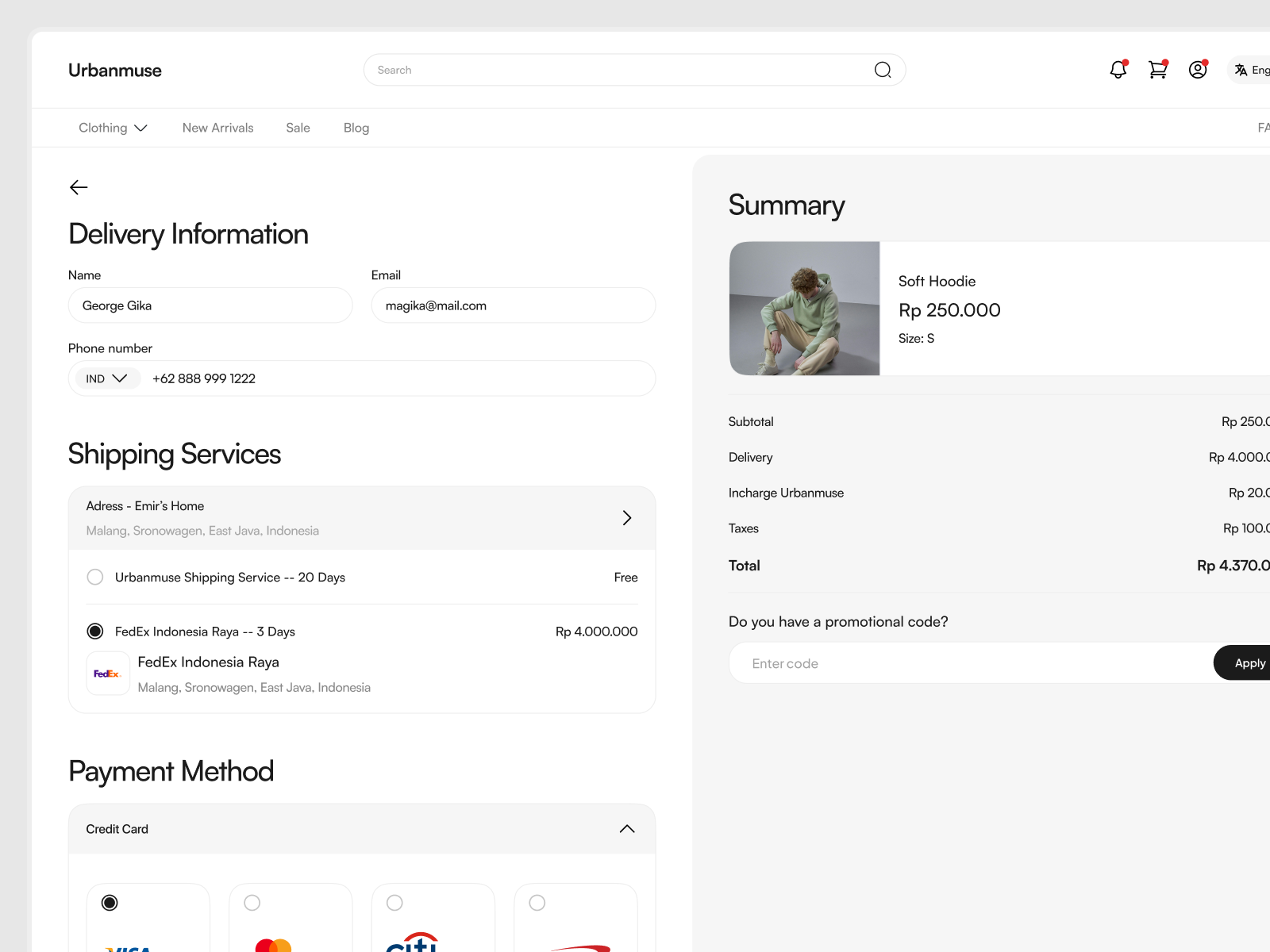
Task: Go back using the left arrow
Action: click(79, 187)
